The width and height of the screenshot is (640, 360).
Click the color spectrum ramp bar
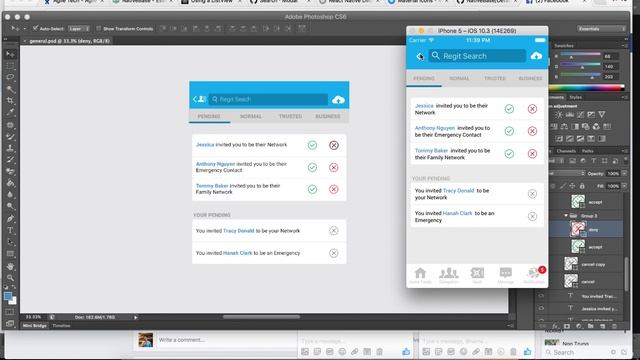(586, 87)
